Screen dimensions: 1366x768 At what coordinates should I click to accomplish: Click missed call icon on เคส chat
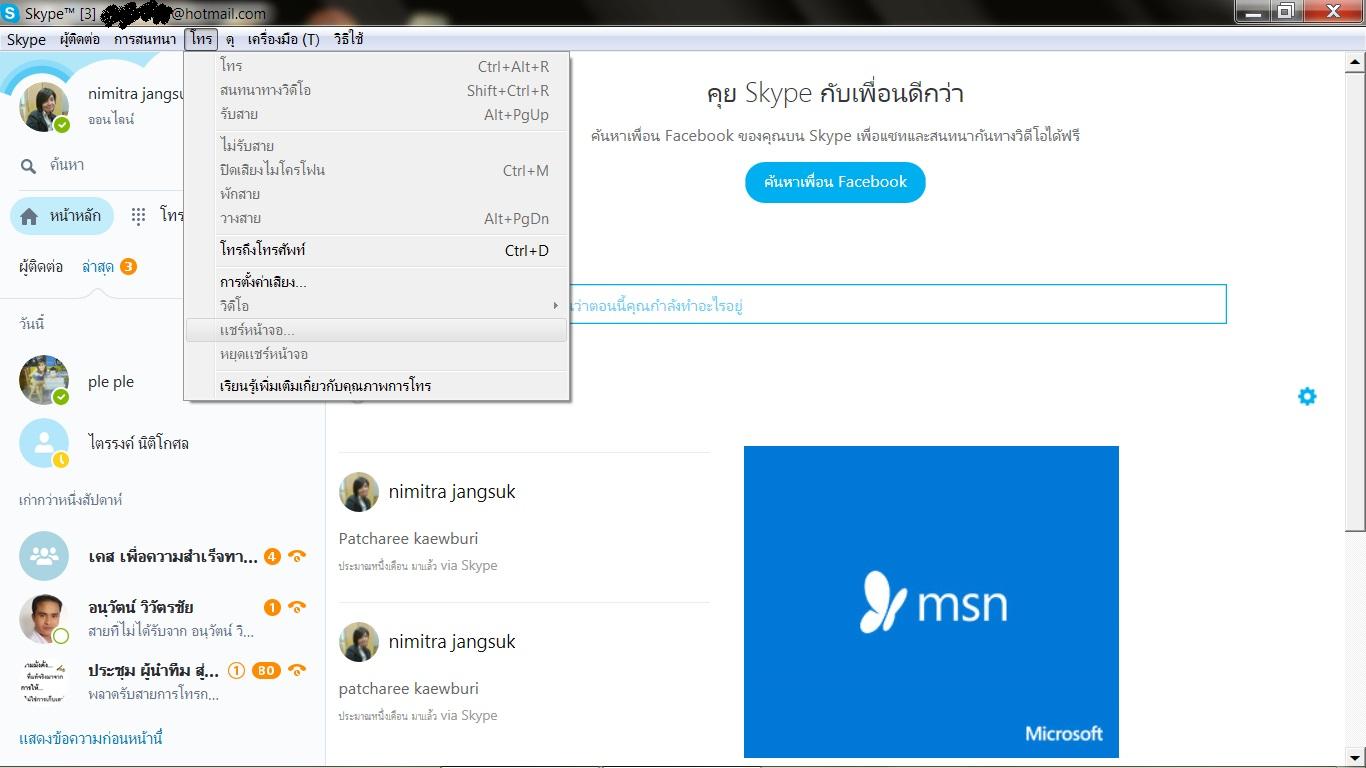tap(297, 556)
